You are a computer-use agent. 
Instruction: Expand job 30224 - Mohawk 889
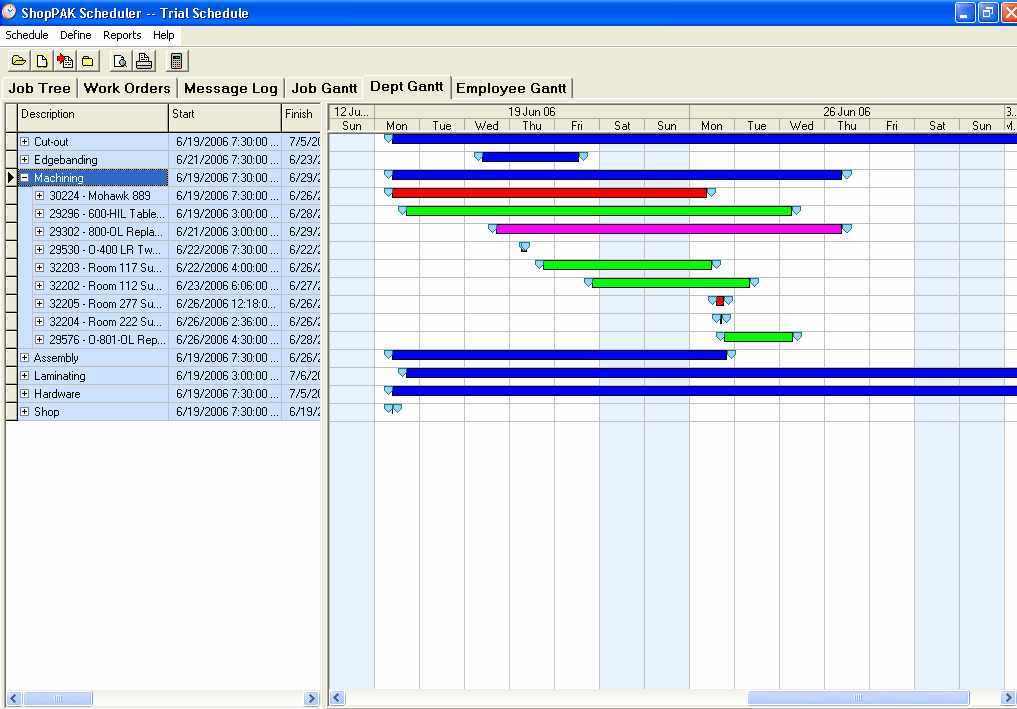pyautogui.click(x=40, y=195)
